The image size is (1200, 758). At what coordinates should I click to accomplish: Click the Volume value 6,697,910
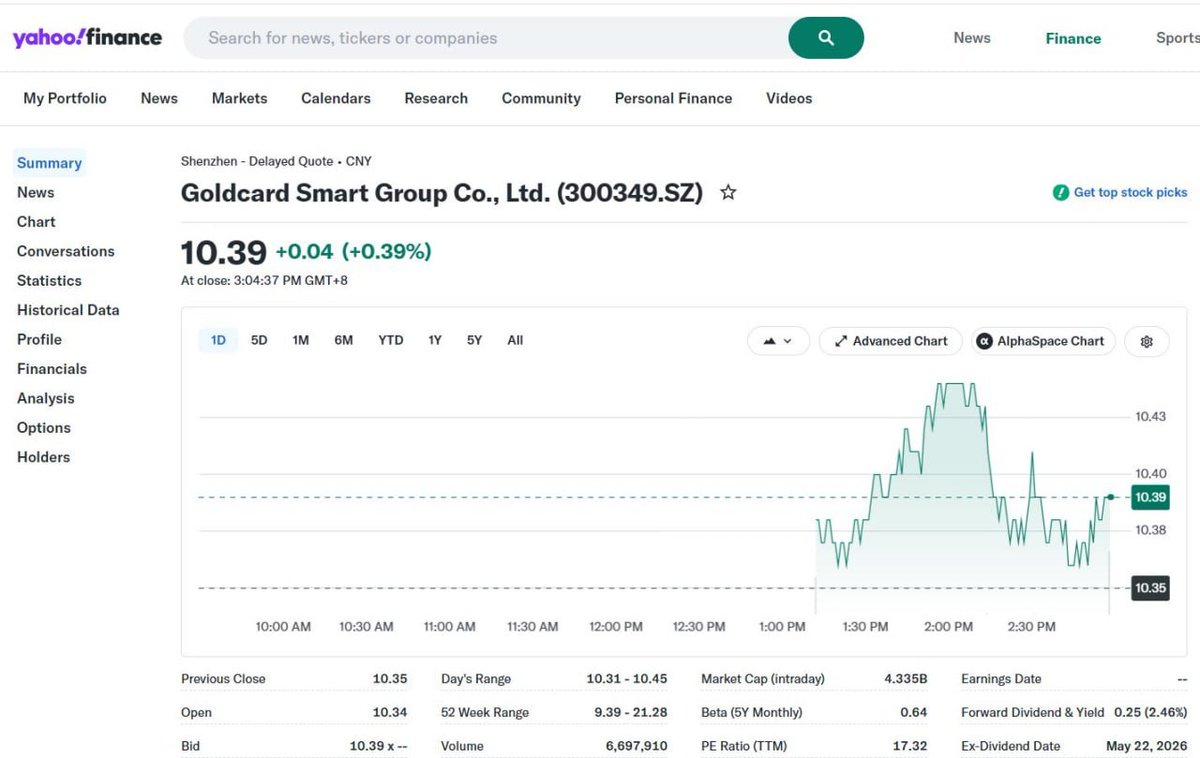[x=637, y=746]
